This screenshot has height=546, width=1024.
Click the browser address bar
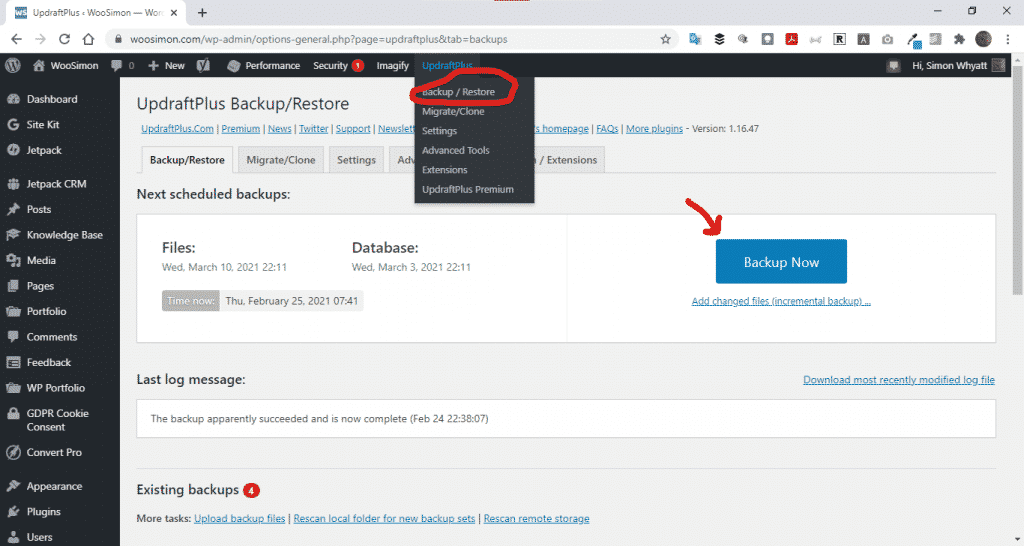coord(392,39)
